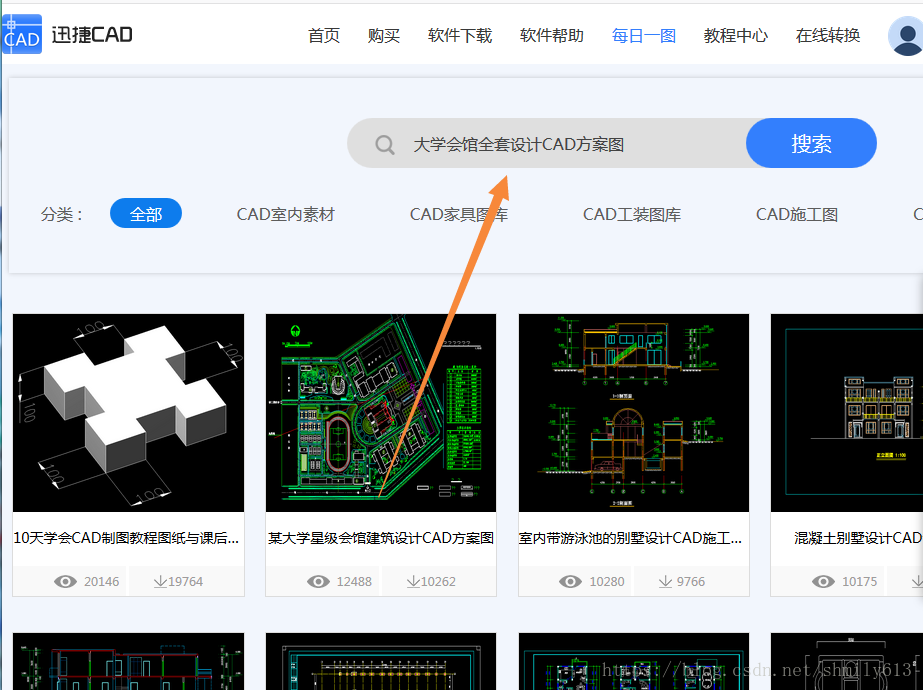This screenshot has height=690, width=923.
Task: Open 在线转换 navigation item
Action: coord(828,36)
